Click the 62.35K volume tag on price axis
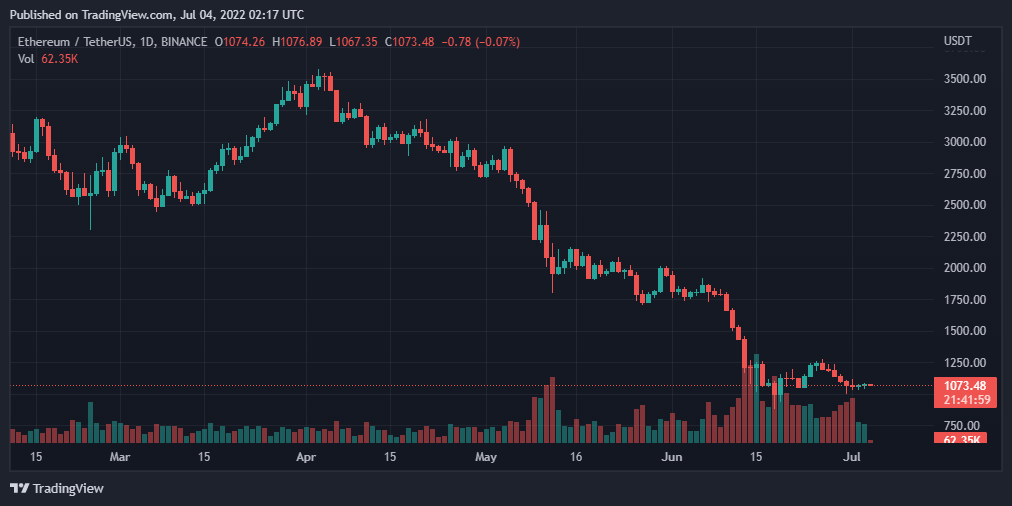1012x506 pixels. click(965, 439)
